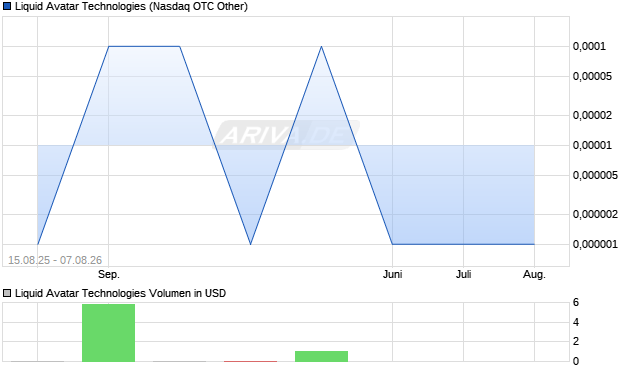Click the '0,000005' price axis label
The image size is (620, 371).
[x=595, y=175]
